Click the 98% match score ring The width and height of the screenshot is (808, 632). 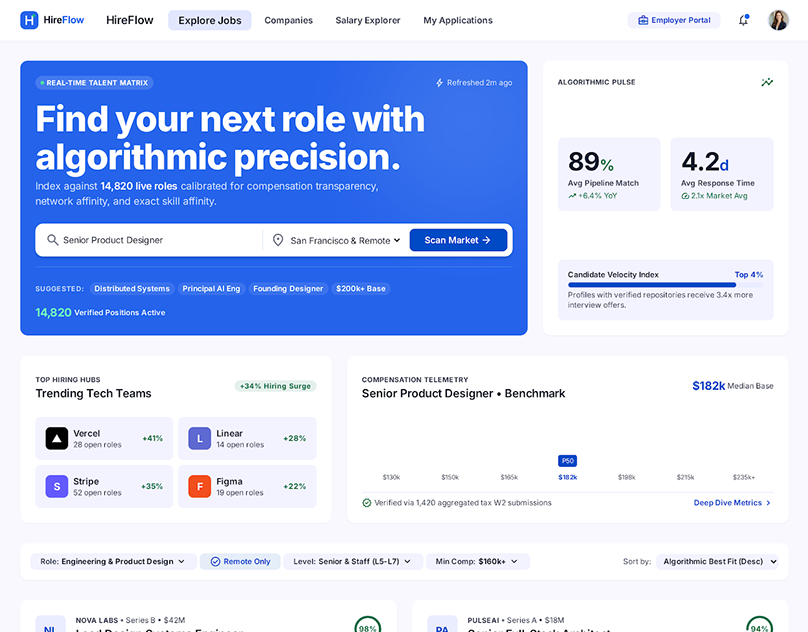point(368,625)
